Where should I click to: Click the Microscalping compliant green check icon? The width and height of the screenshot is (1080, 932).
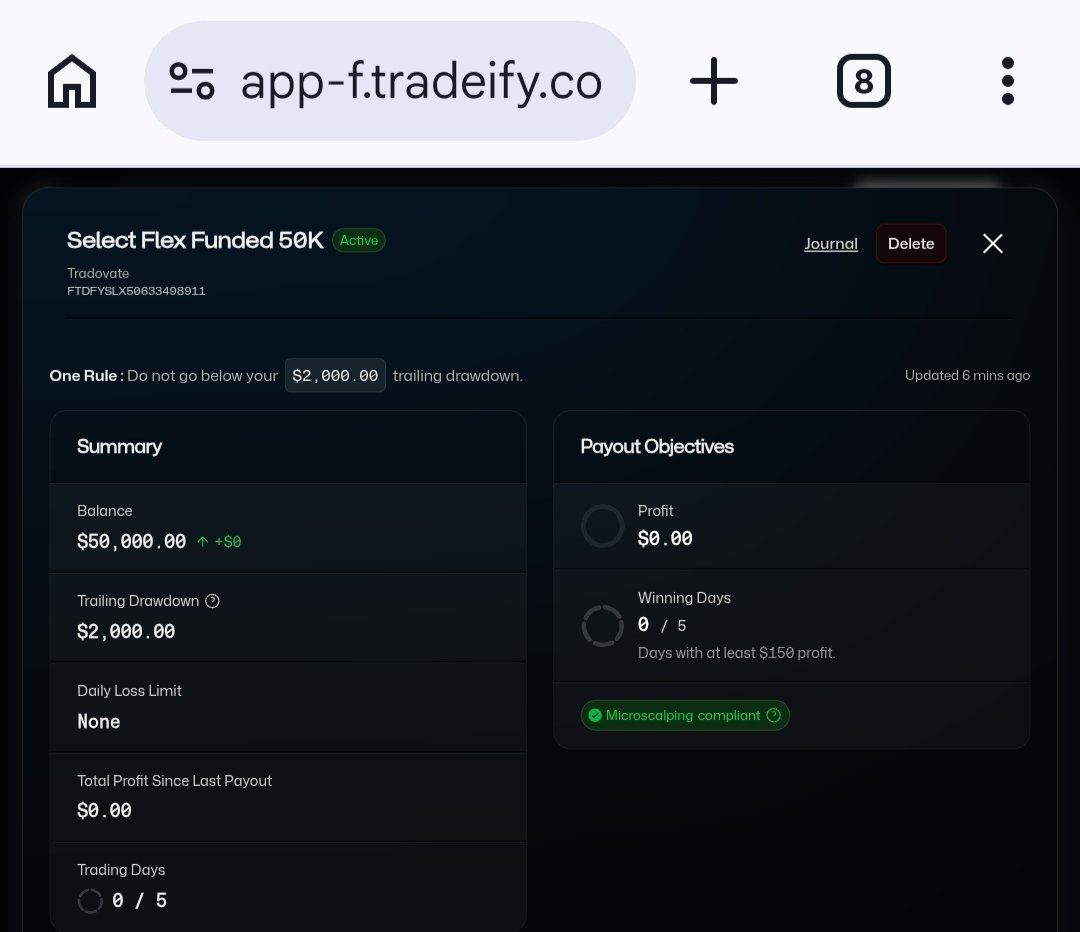[595, 716]
